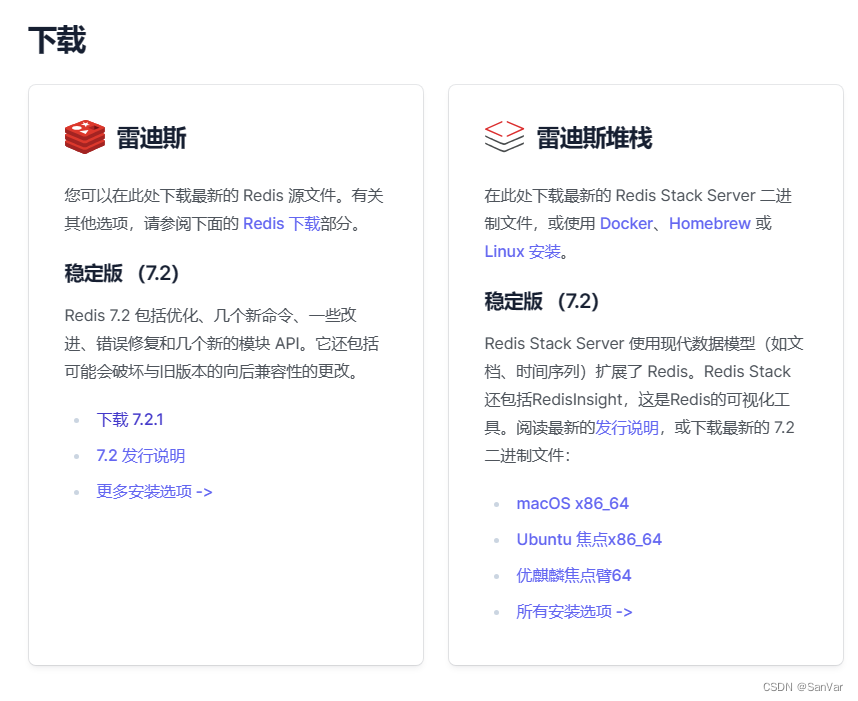Viewport: 858px width, 701px height.
Task: Download the Ubuntu 焦点x86_64 binary
Action: [589, 540]
